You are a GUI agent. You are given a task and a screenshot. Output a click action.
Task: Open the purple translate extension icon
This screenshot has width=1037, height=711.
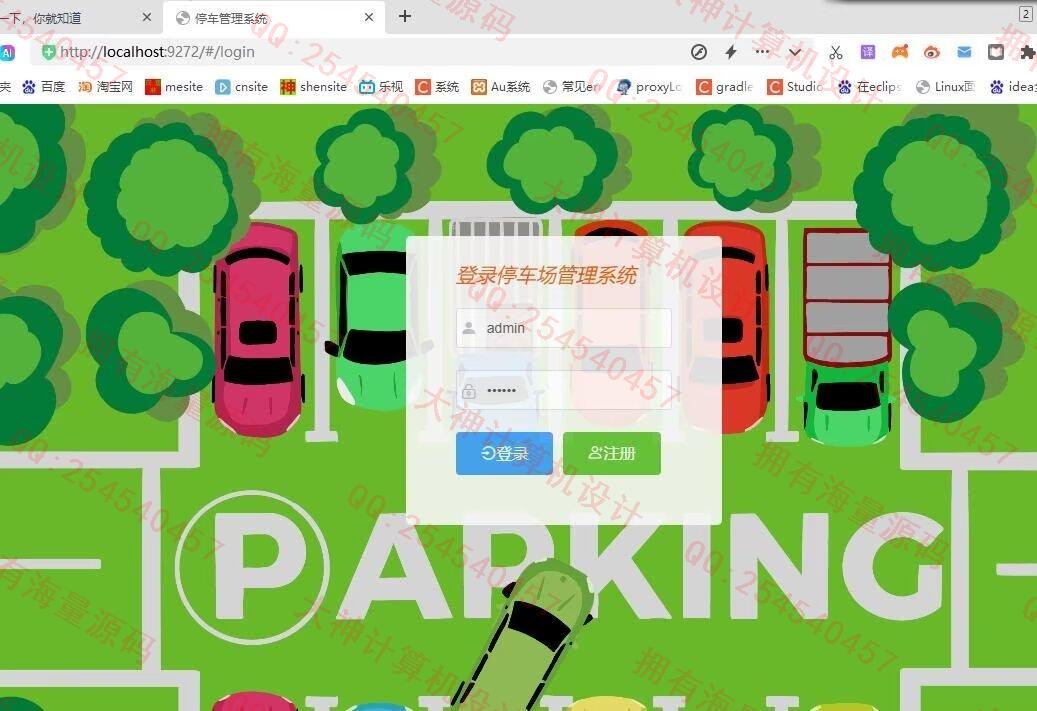click(x=868, y=52)
